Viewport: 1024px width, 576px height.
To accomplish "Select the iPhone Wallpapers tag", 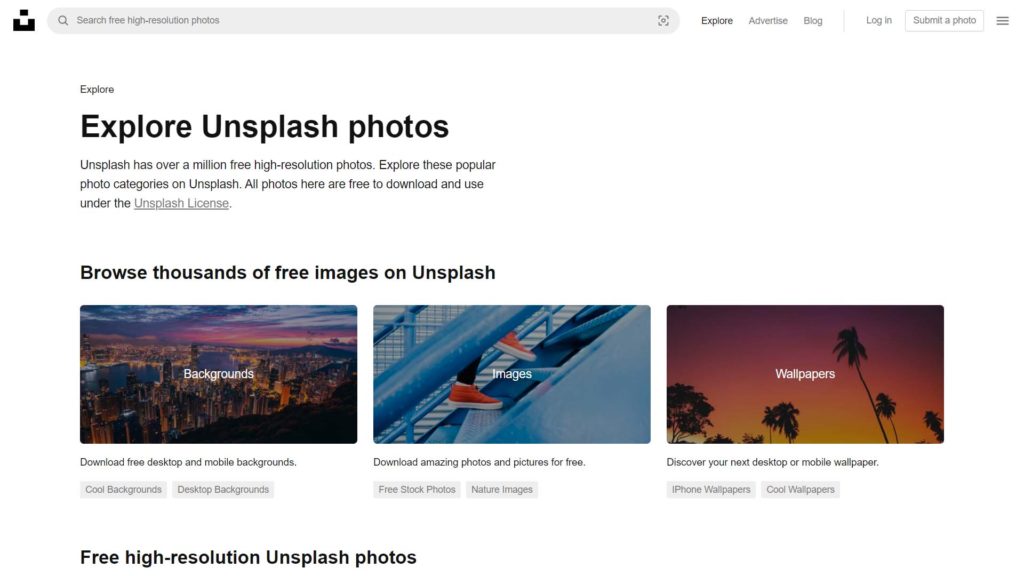I will (x=711, y=490).
